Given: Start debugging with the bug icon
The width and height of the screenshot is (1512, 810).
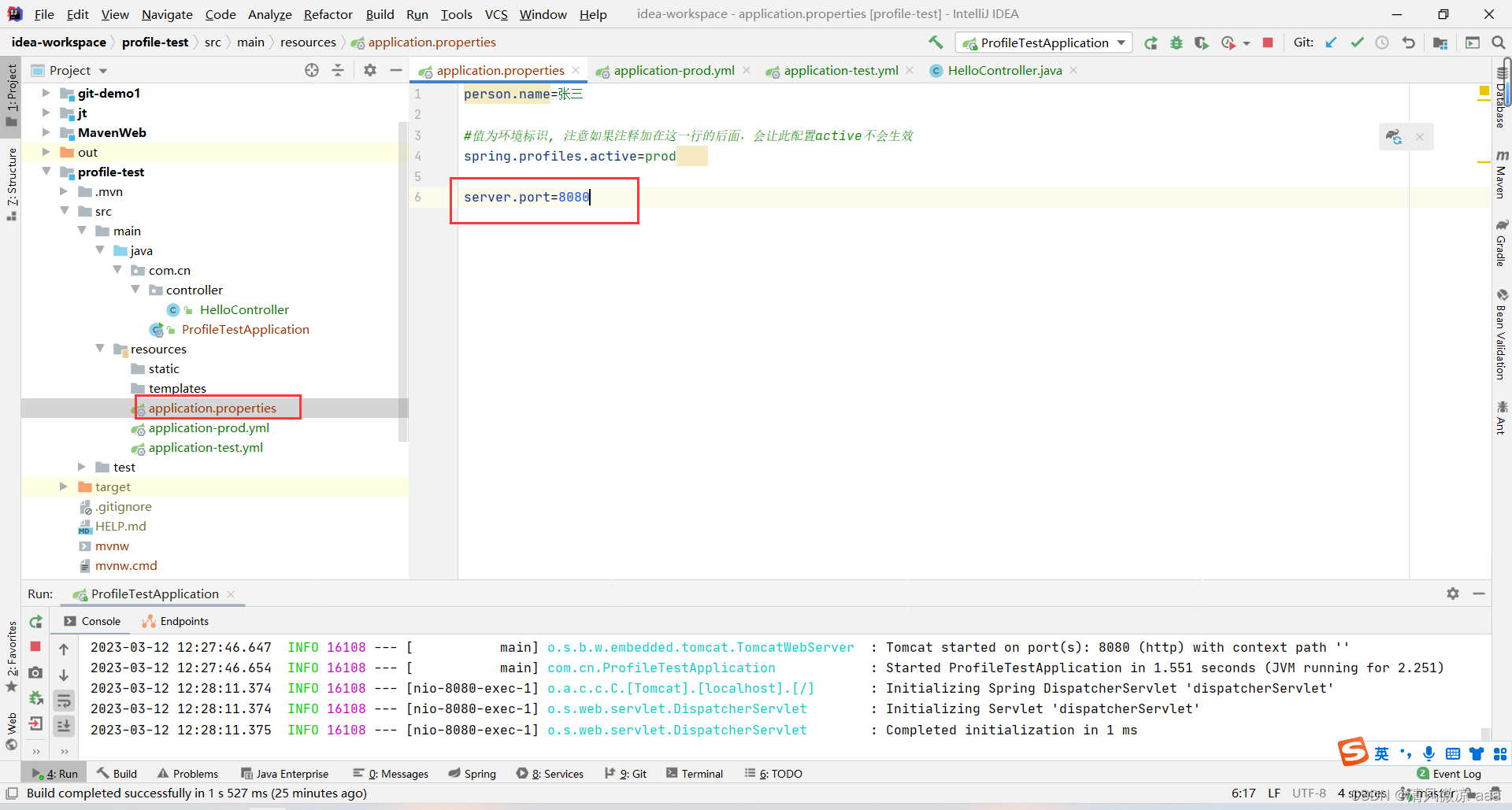Looking at the screenshot, I should (x=1177, y=43).
